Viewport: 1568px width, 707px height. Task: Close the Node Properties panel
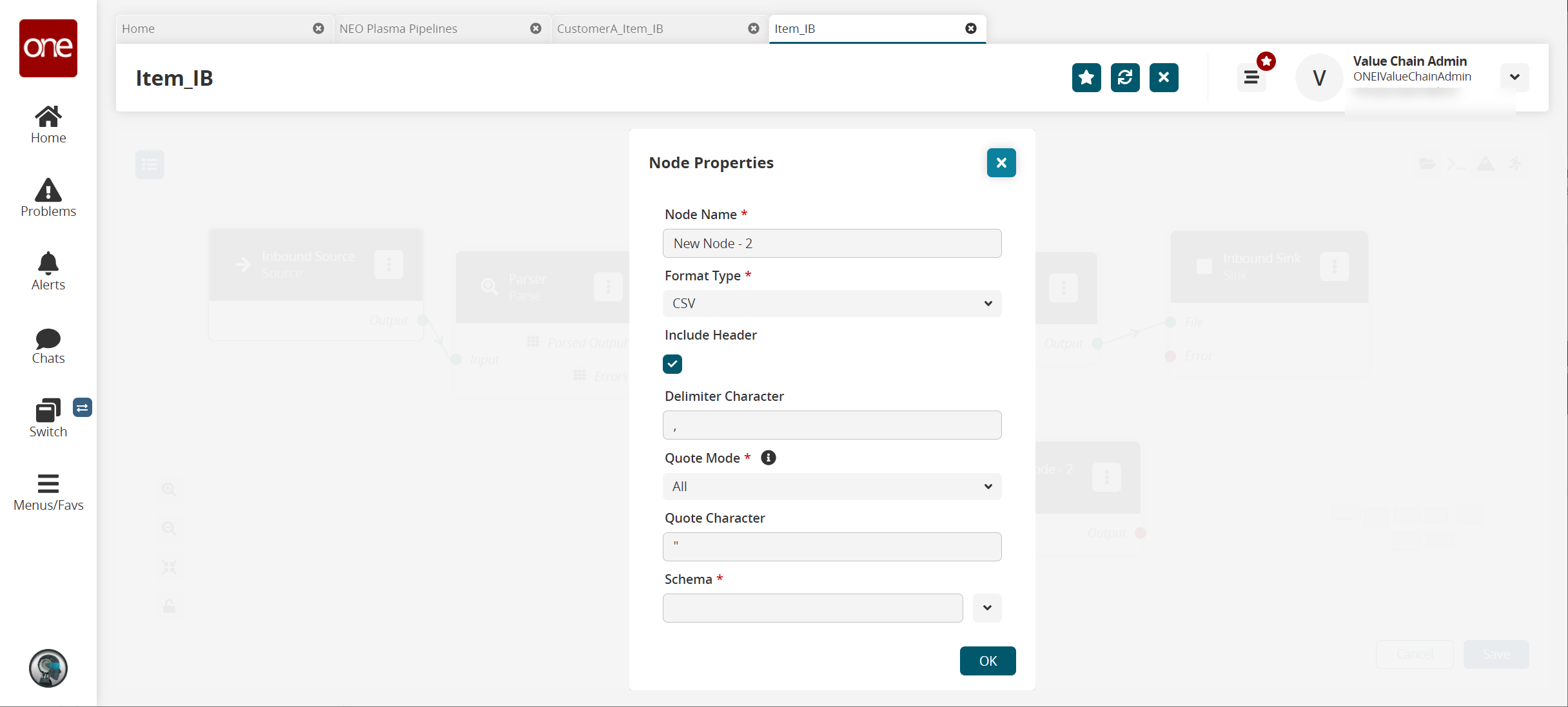1001,163
